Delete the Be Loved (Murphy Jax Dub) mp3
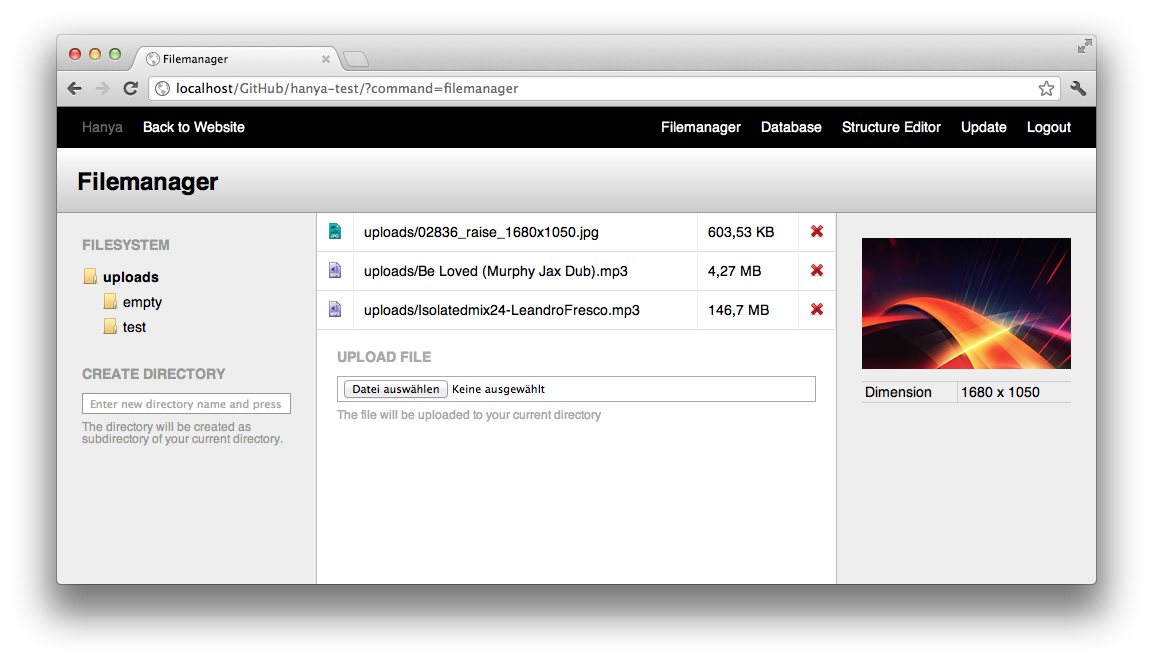 coord(816,270)
